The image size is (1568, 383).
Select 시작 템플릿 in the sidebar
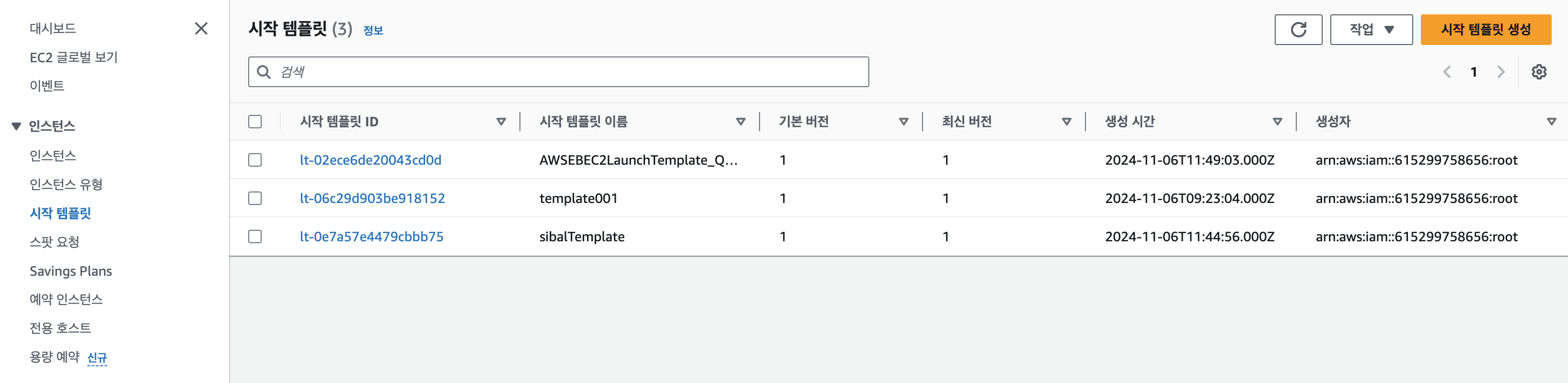click(x=60, y=214)
